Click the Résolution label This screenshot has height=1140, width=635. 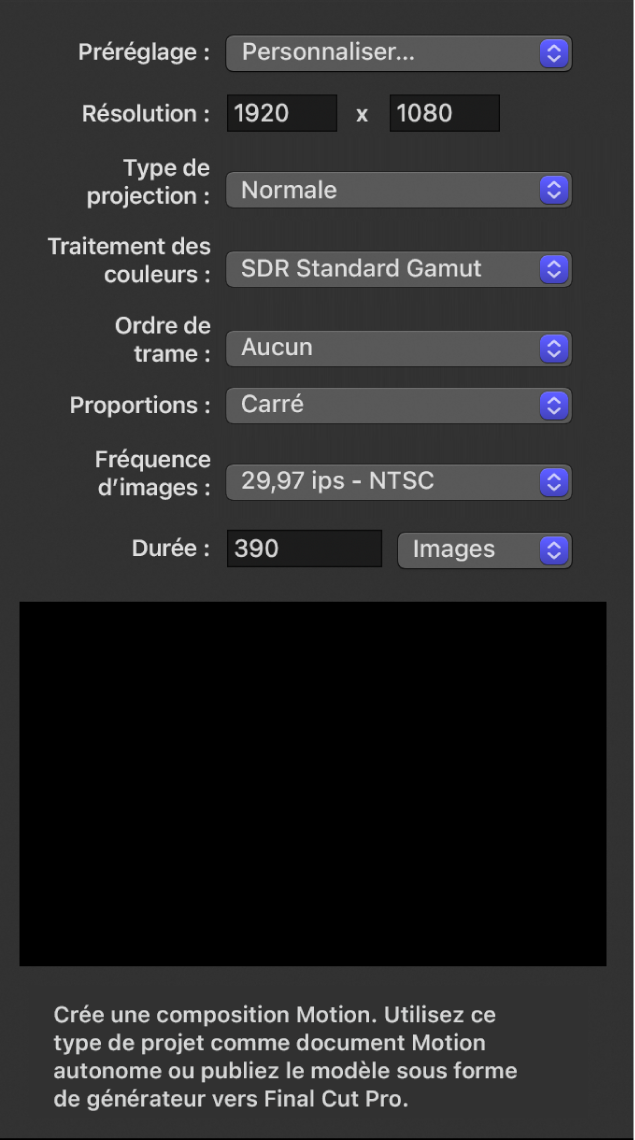pos(146,114)
